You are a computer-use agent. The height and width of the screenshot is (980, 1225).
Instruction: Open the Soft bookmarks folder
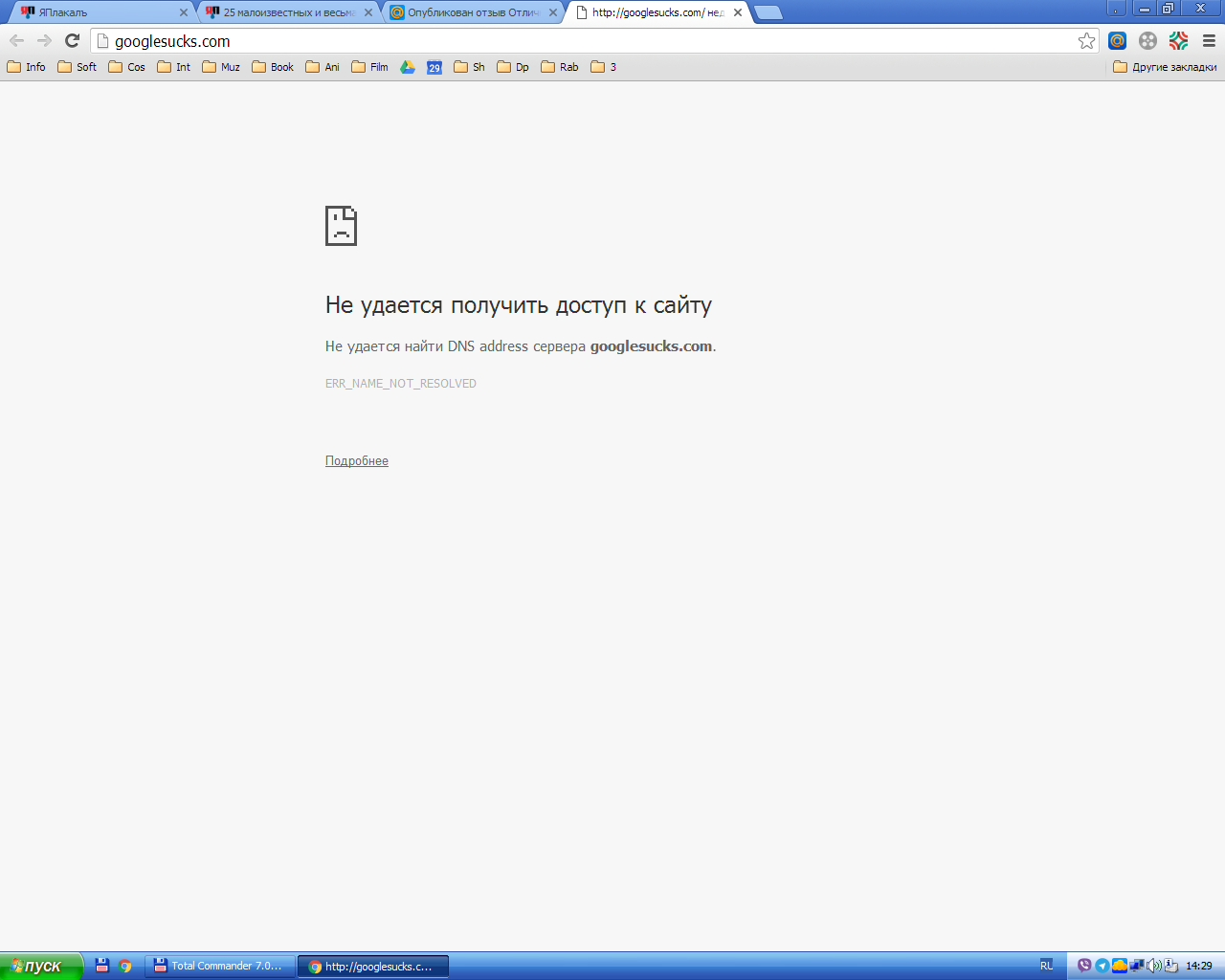(x=78, y=67)
